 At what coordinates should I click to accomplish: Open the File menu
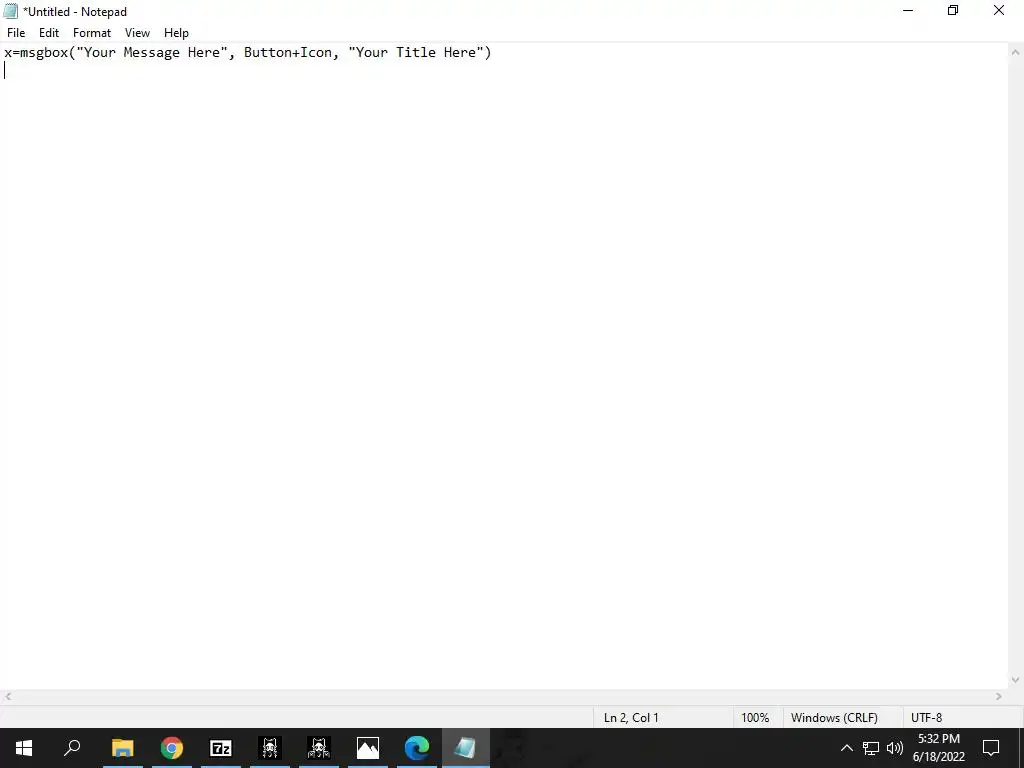coord(16,33)
